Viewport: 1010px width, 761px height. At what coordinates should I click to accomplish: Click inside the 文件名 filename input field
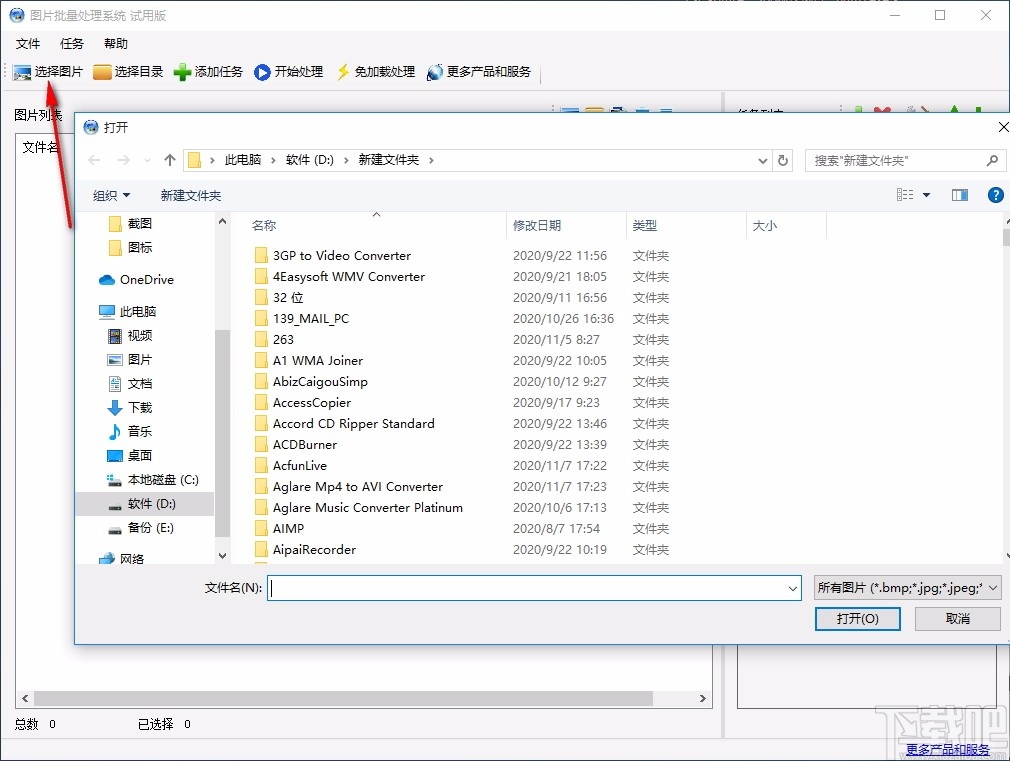[x=500, y=588]
